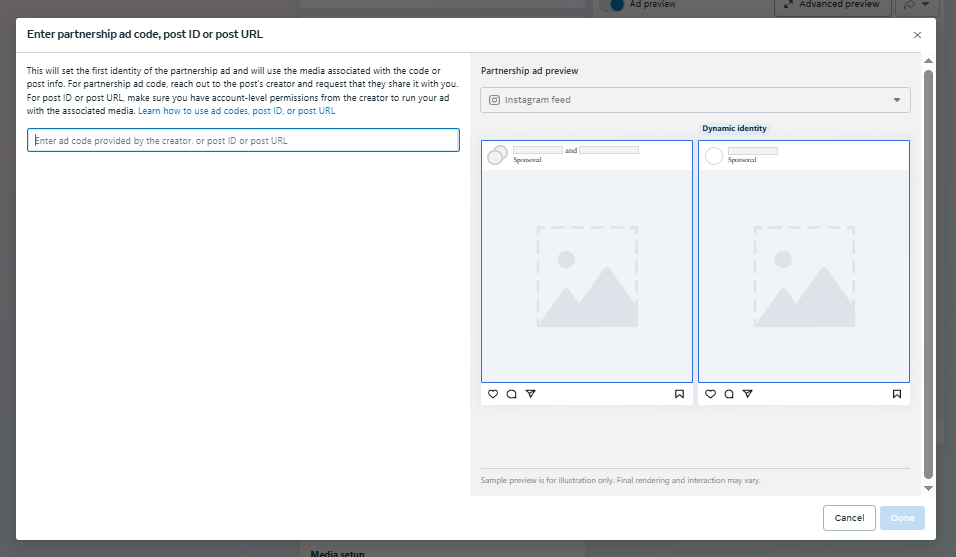
Task: Click the bookmark icon on the Dynamic identity preview
Action: tap(896, 394)
